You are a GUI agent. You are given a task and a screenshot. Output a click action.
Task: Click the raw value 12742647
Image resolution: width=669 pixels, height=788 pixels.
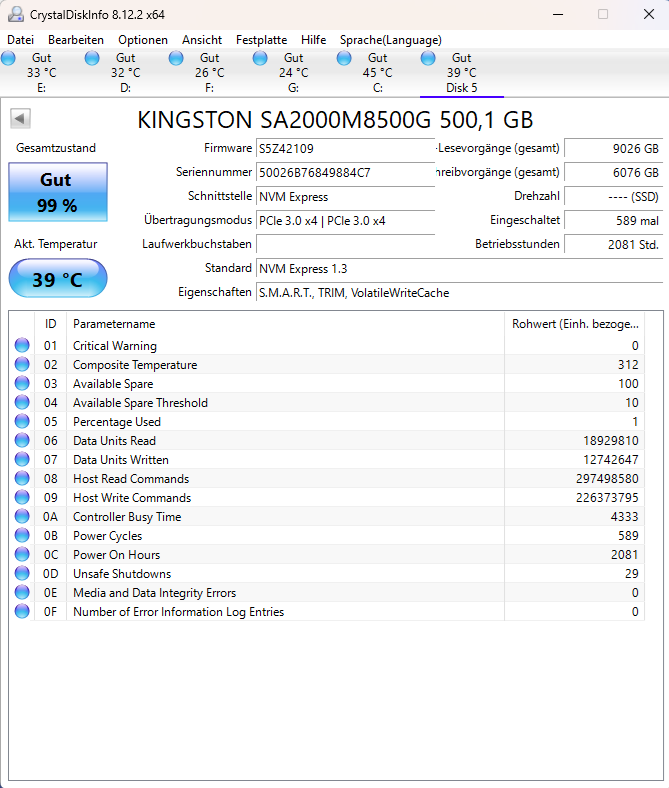pyautogui.click(x=611, y=460)
